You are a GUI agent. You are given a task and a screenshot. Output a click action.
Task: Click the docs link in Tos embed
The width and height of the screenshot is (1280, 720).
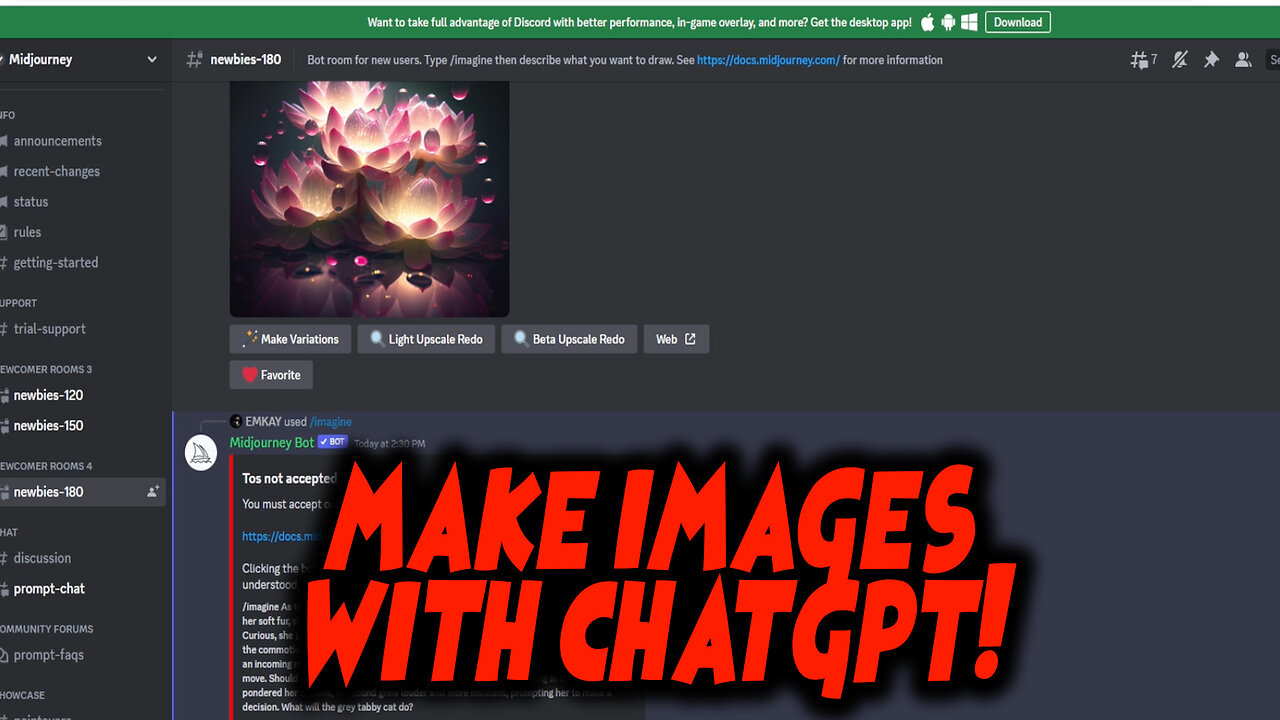coord(282,536)
